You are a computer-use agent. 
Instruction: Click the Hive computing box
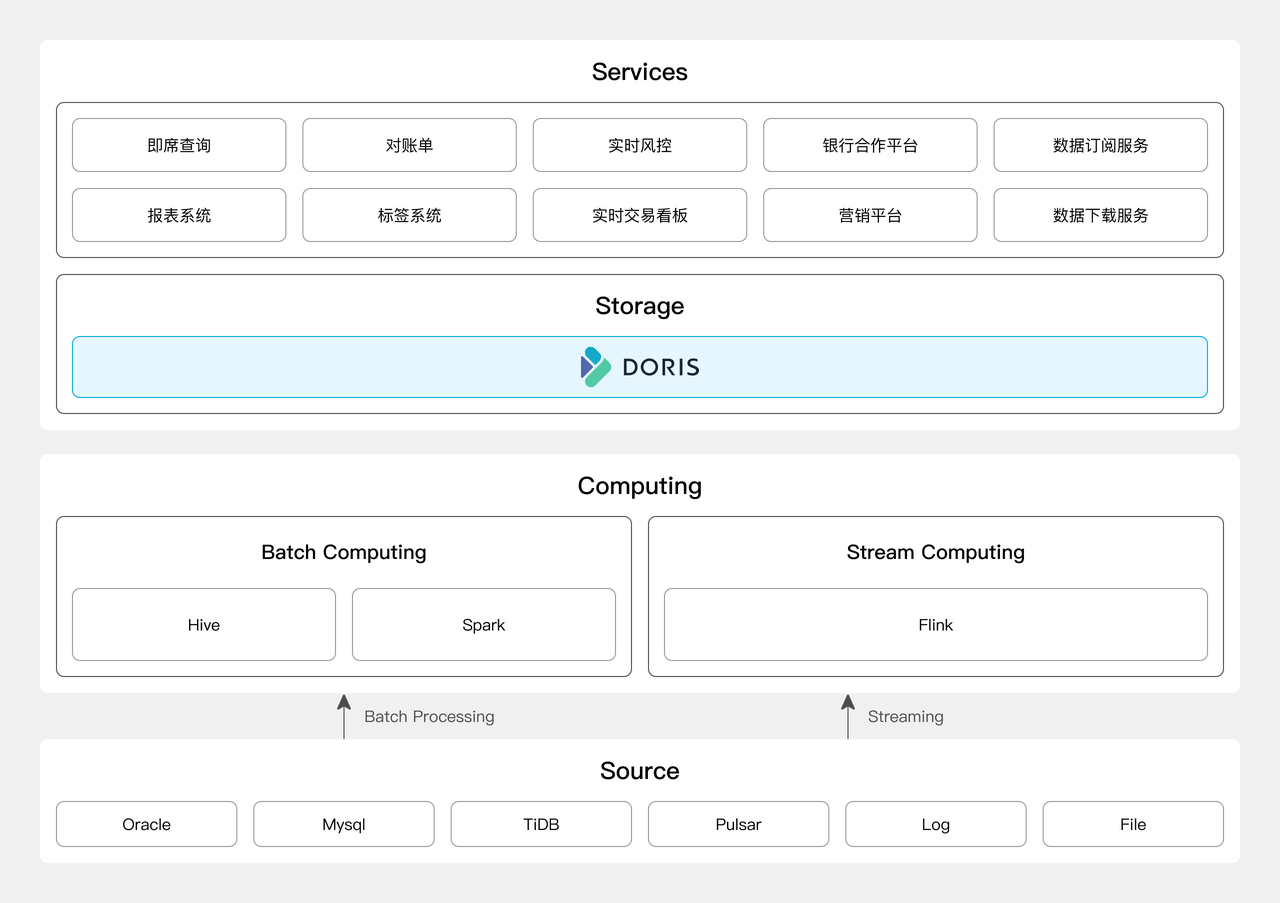pos(204,625)
